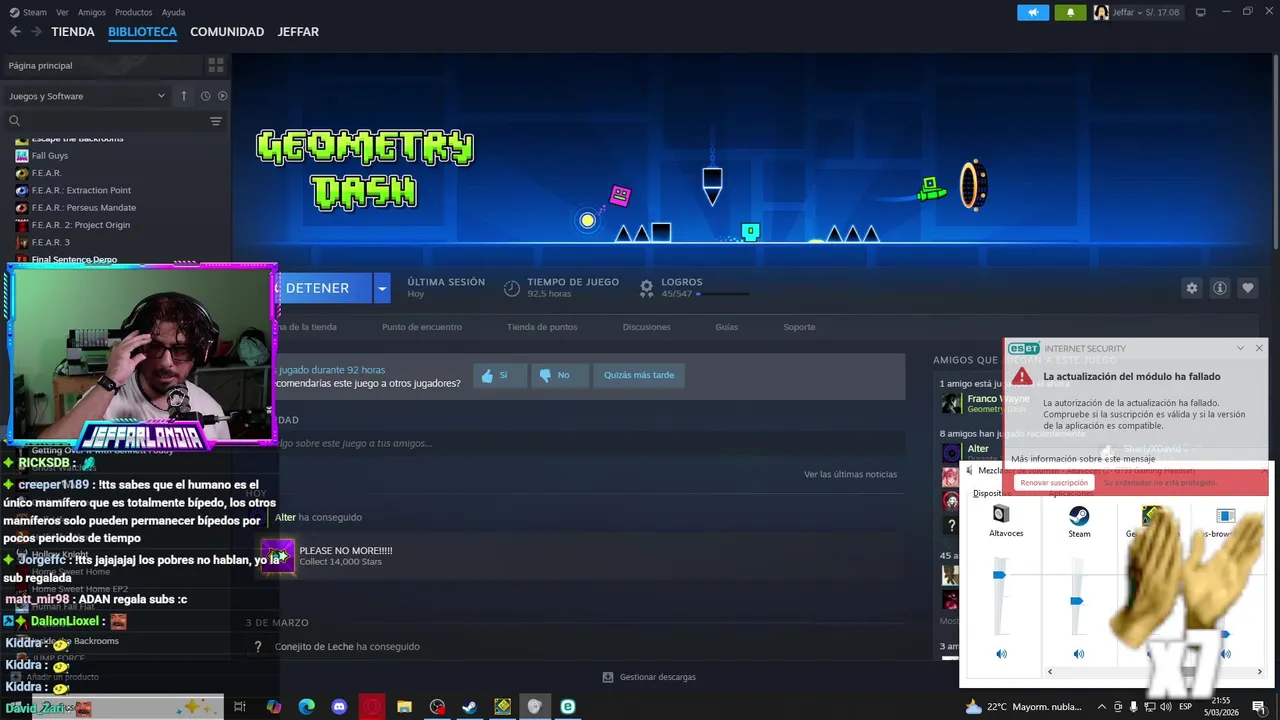Go to the TIENDA tab
Viewport: 1280px width, 720px height.
click(73, 32)
